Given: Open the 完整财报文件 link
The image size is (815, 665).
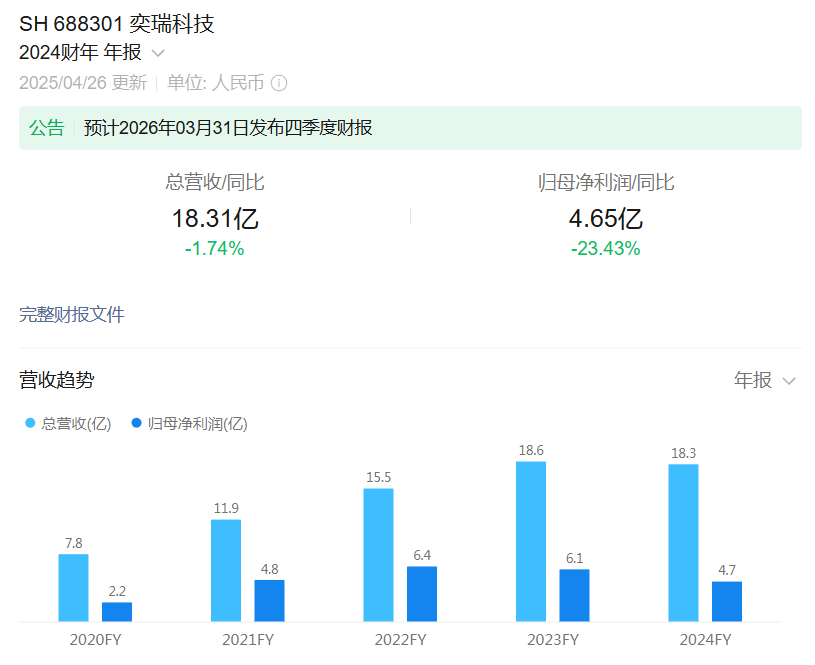Looking at the screenshot, I should (72, 315).
